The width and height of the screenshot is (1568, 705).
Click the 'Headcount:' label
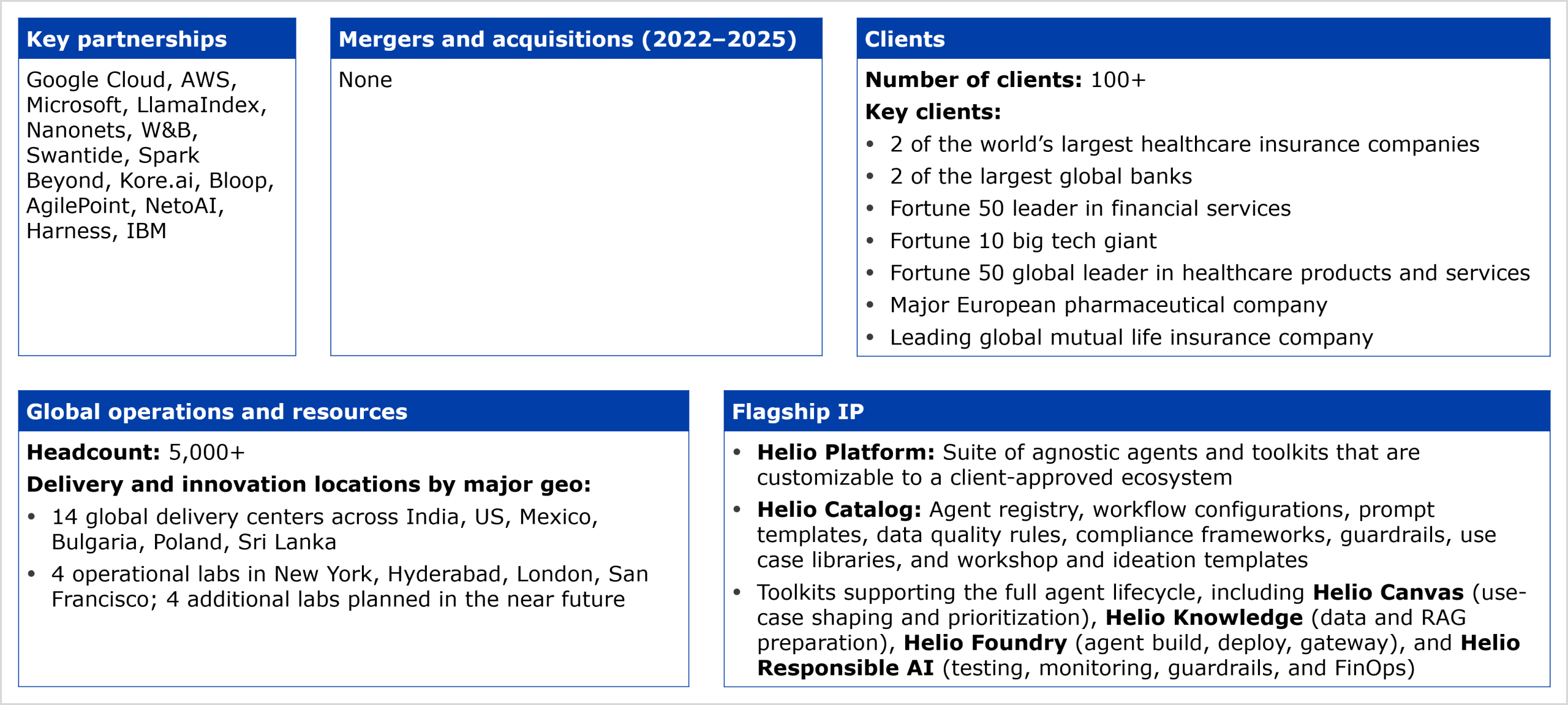click(93, 453)
